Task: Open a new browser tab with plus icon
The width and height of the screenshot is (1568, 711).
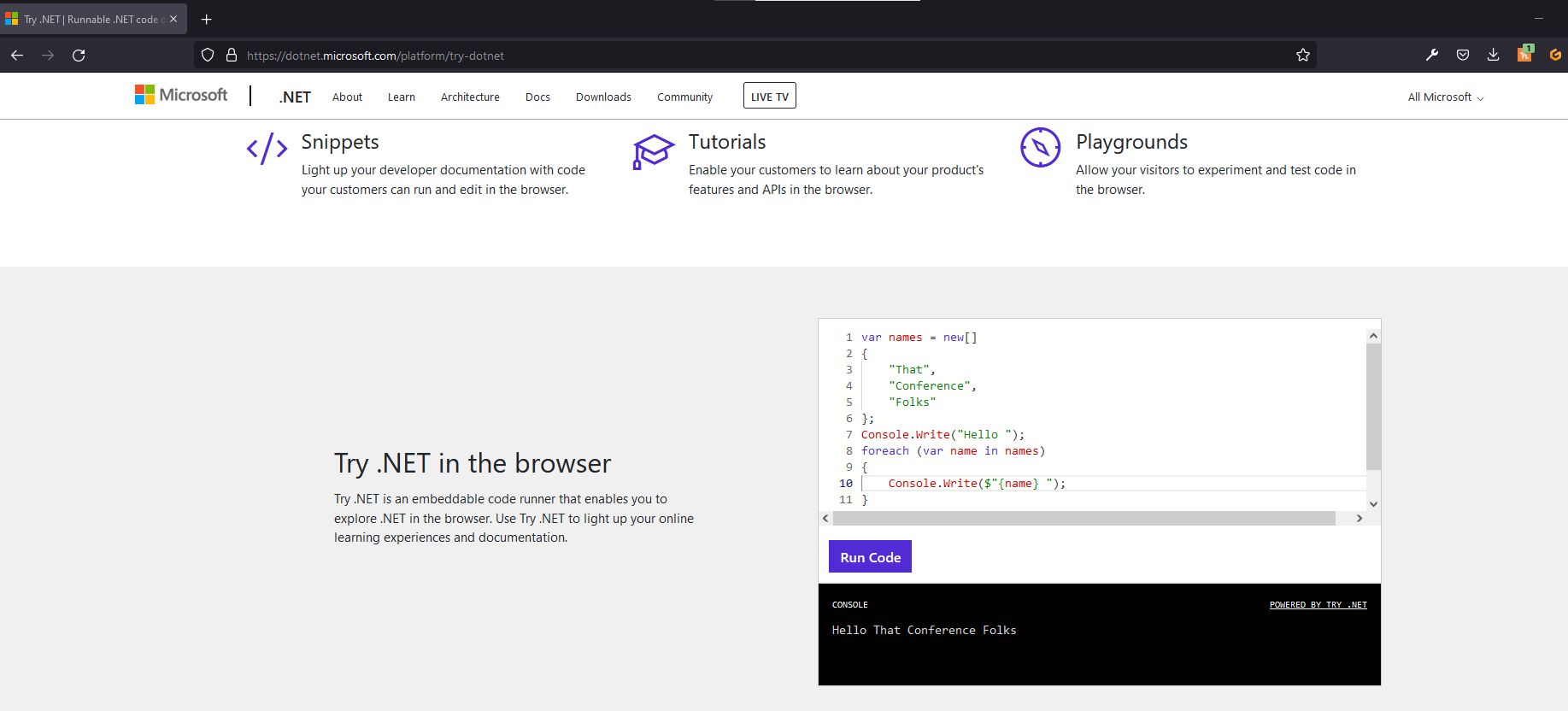Action: pos(206,19)
